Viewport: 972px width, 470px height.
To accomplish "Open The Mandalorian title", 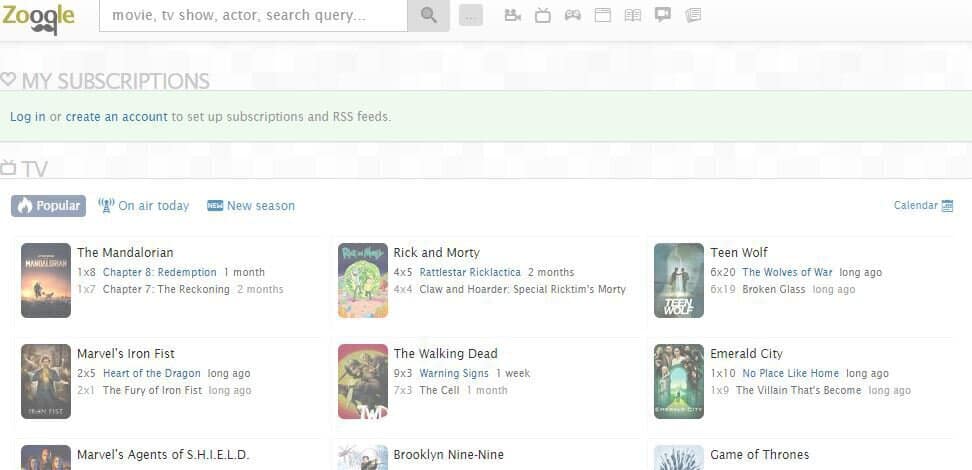I will click(x=125, y=252).
